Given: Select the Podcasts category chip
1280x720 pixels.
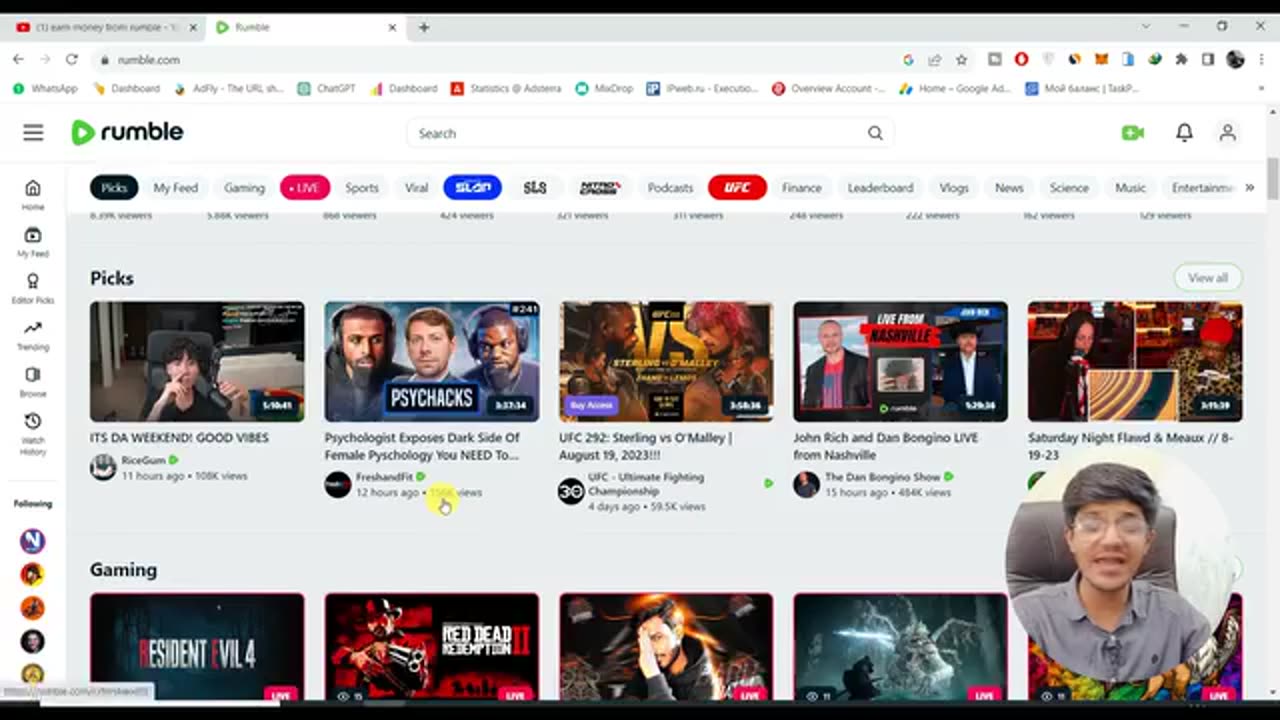Looking at the screenshot, I should coord(670,187).
